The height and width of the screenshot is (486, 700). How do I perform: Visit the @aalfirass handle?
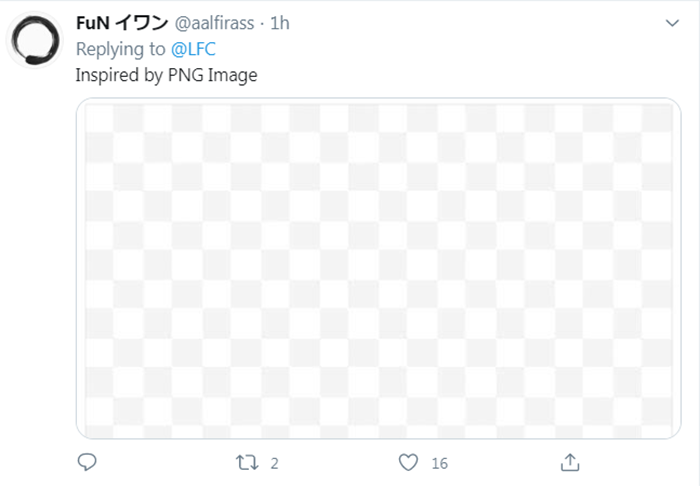coord(214,23)
